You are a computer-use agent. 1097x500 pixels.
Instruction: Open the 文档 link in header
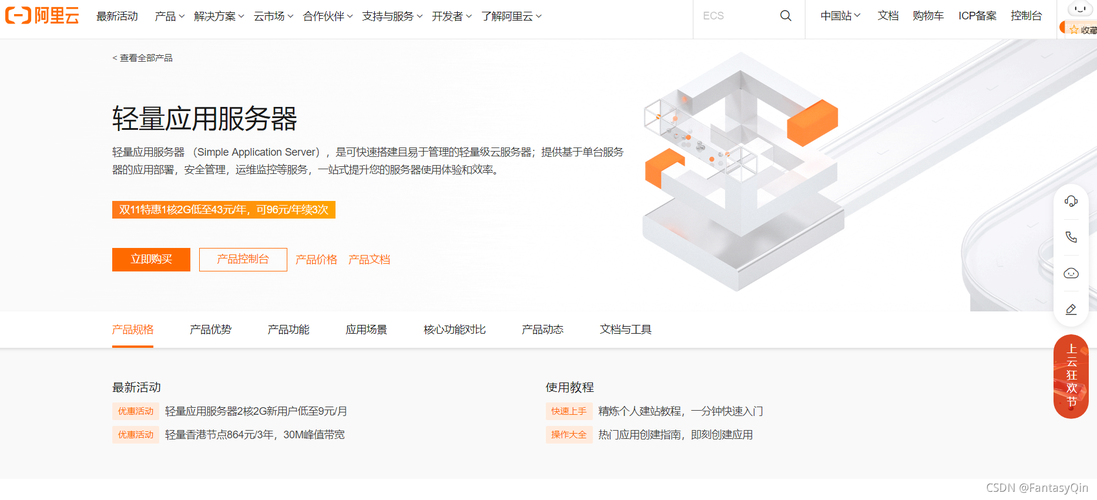pos(888,16)
